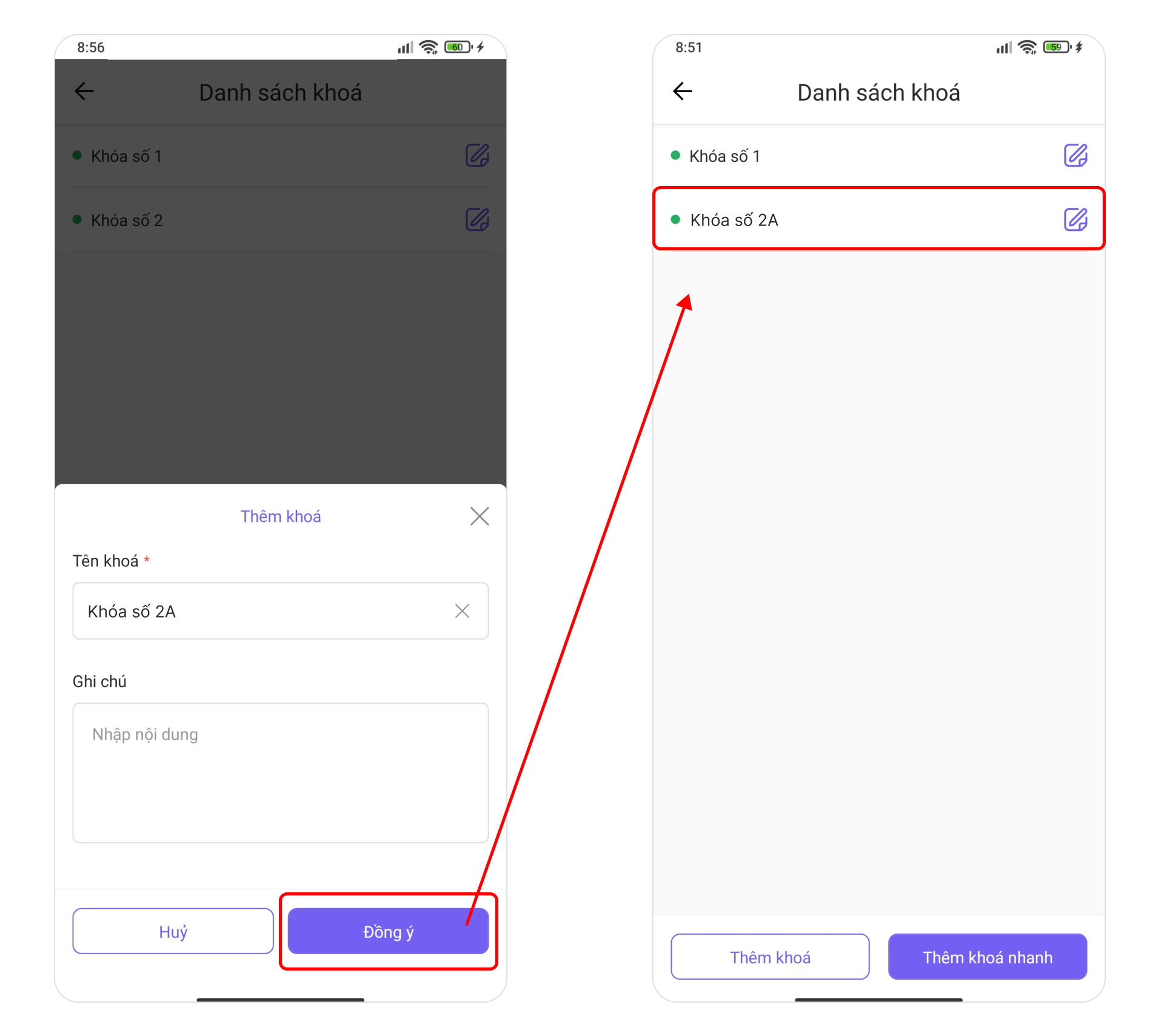The width and height of the screenshot is (1164, 1036).
Task: Focus the Tên khoá input field
Action: point(280,611)
